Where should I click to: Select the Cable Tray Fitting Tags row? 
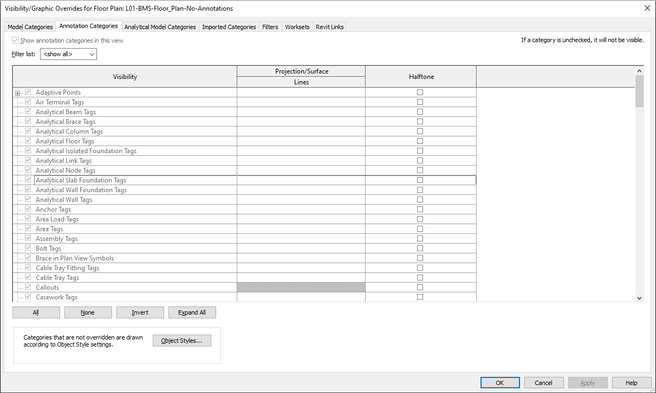pyautogui.click(x=244, y=268)
